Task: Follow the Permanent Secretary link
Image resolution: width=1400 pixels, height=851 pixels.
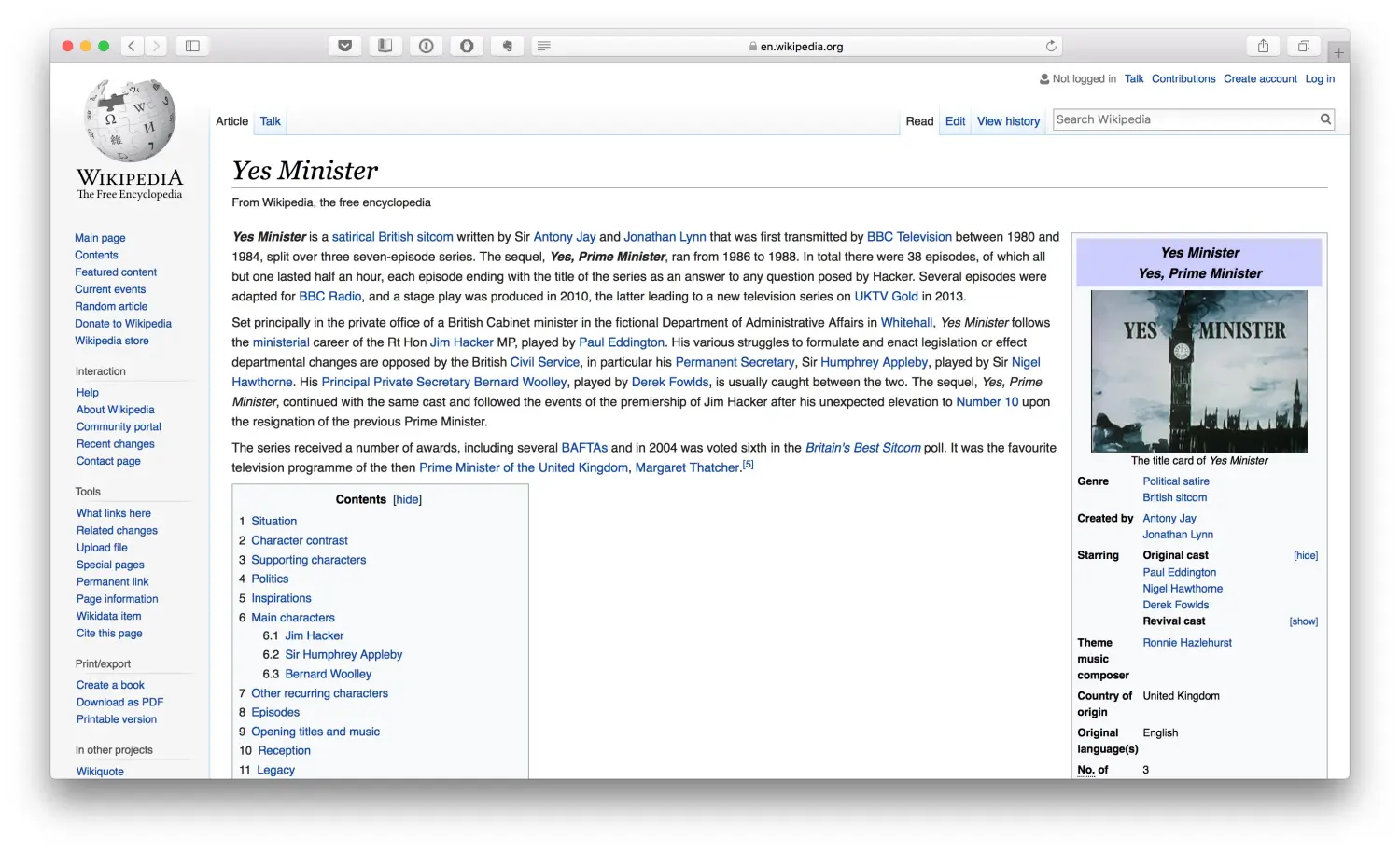Action: 735,363
